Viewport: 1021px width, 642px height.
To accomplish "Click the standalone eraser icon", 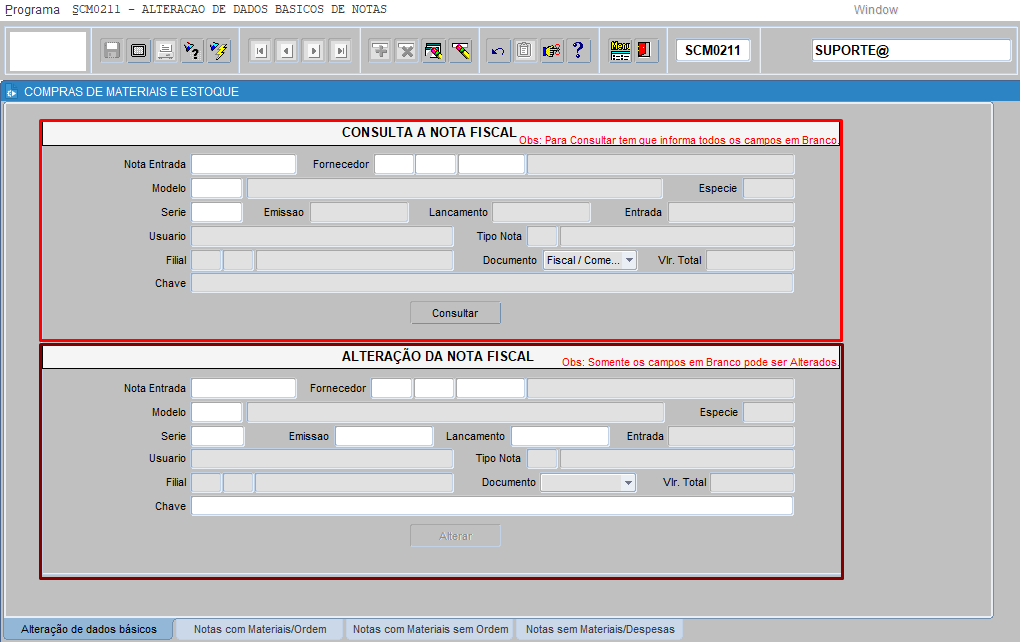I will tap(460, 51).
